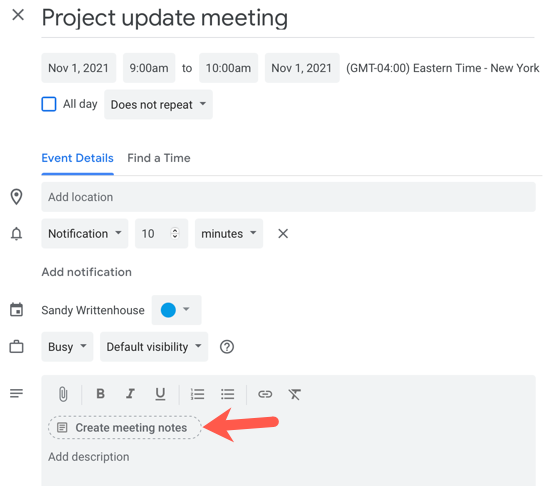Insert a link with the chain icon
546x486 pixels.
click(265, 394)
